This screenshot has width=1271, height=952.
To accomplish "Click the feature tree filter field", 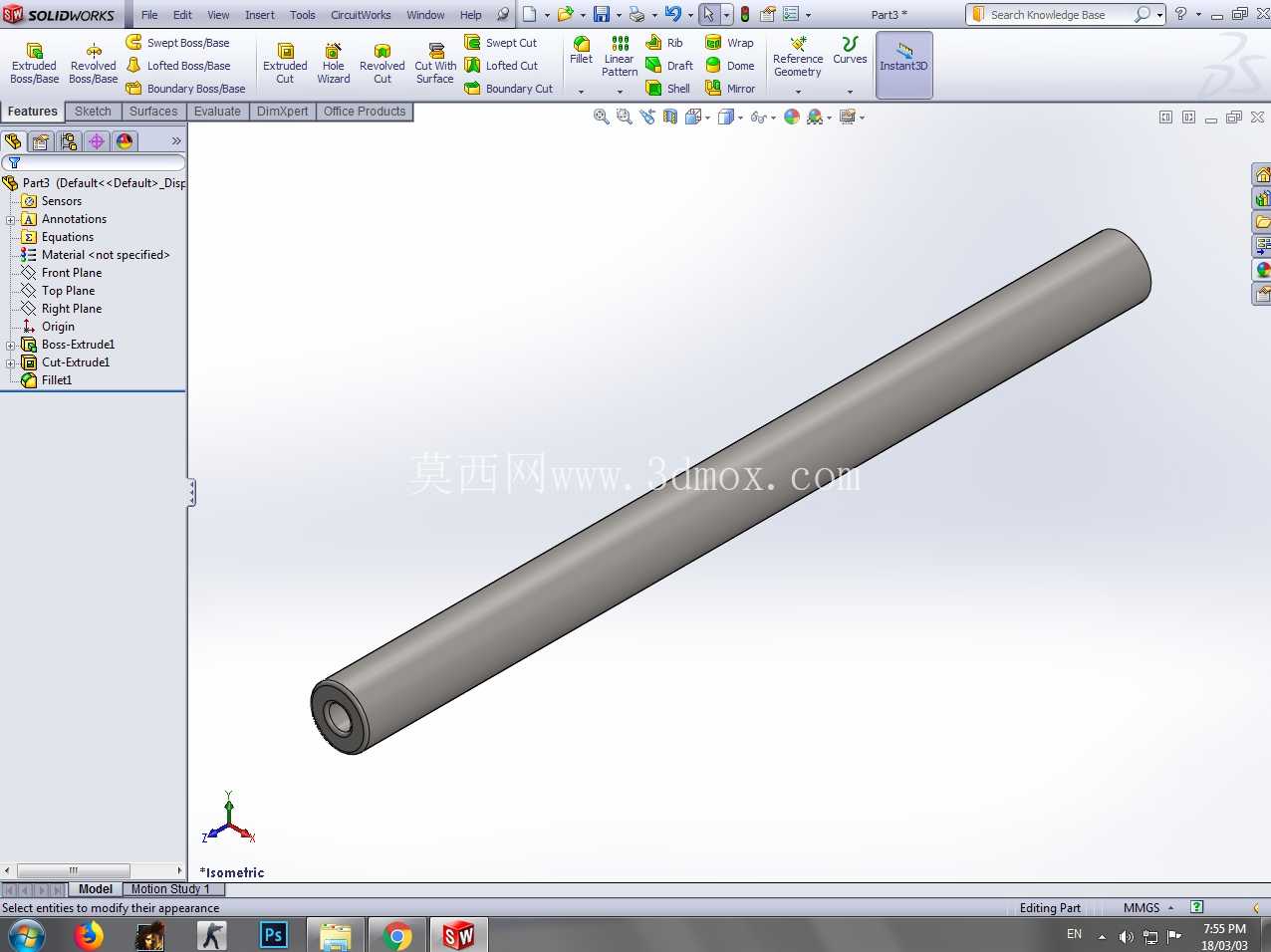I will (x=94, y=162).
